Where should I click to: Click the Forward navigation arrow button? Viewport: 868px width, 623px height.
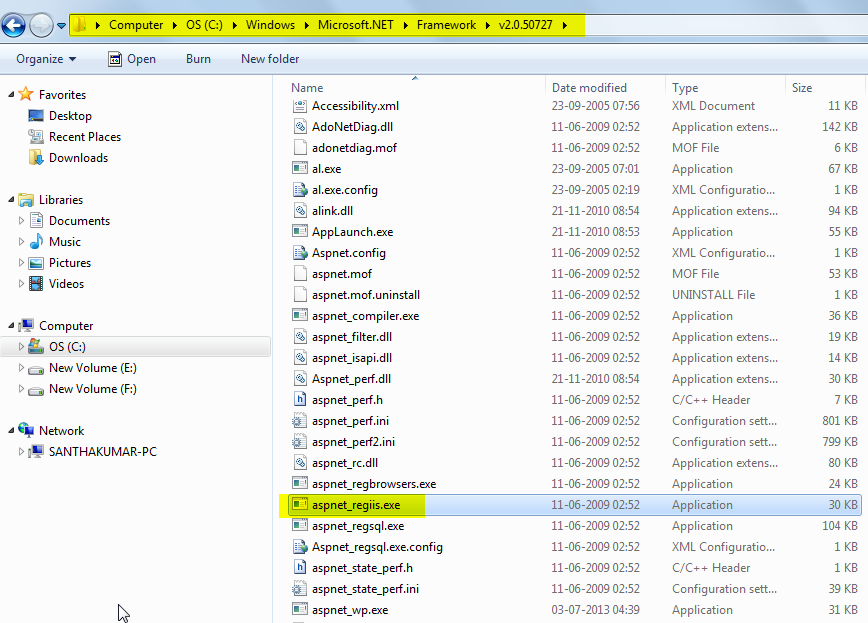tap(40, 25)
